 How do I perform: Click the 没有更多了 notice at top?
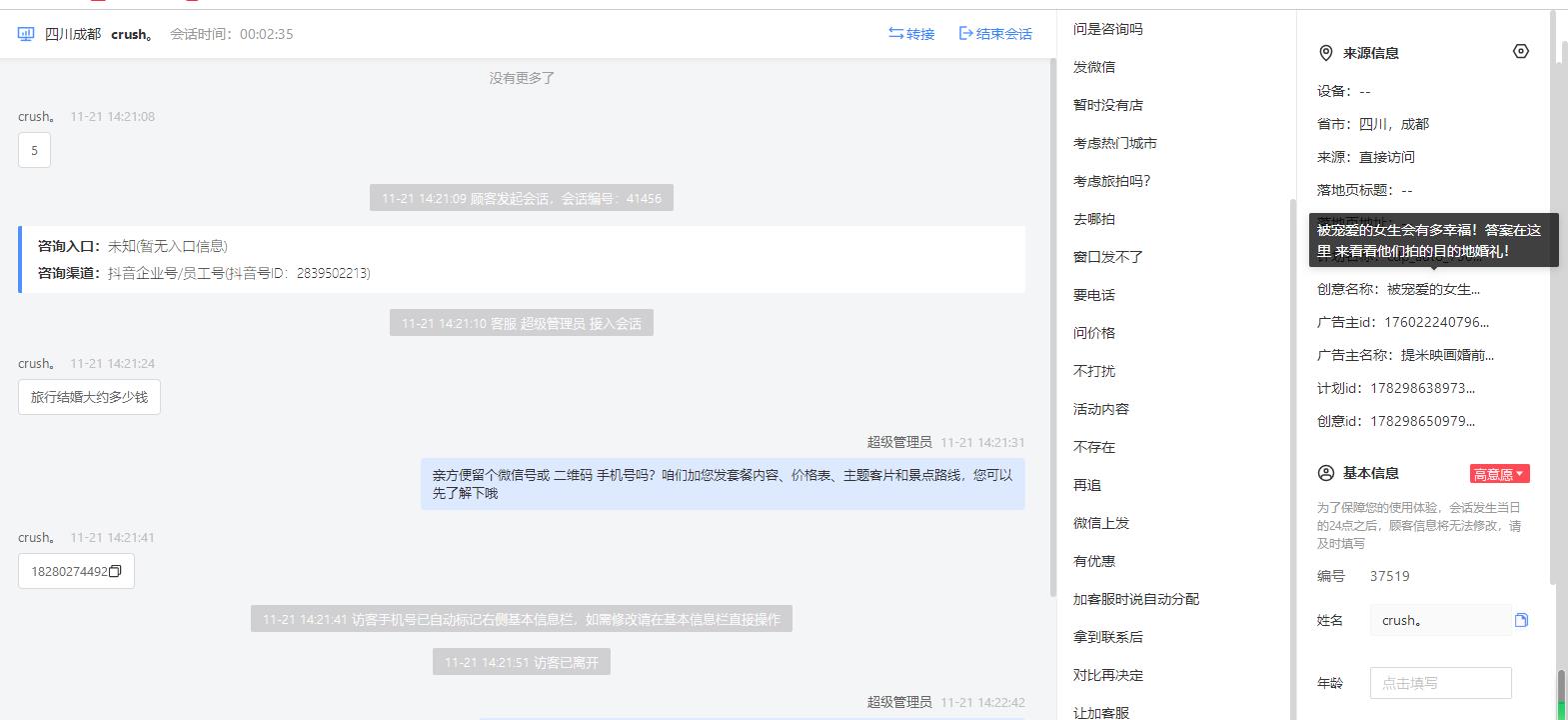pyautogui.click(x=522, y=78)
